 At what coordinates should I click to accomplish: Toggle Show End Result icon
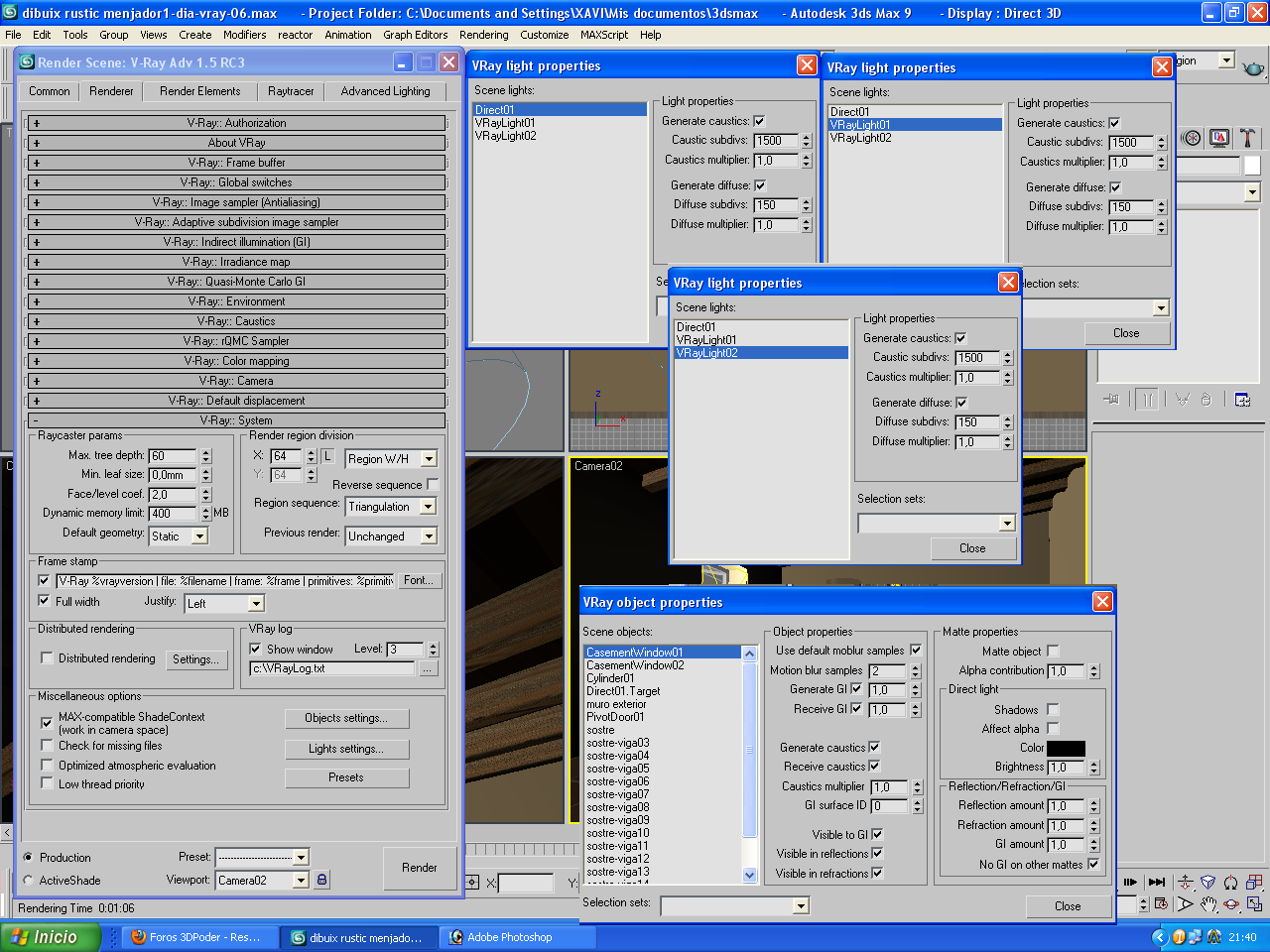1148,399
